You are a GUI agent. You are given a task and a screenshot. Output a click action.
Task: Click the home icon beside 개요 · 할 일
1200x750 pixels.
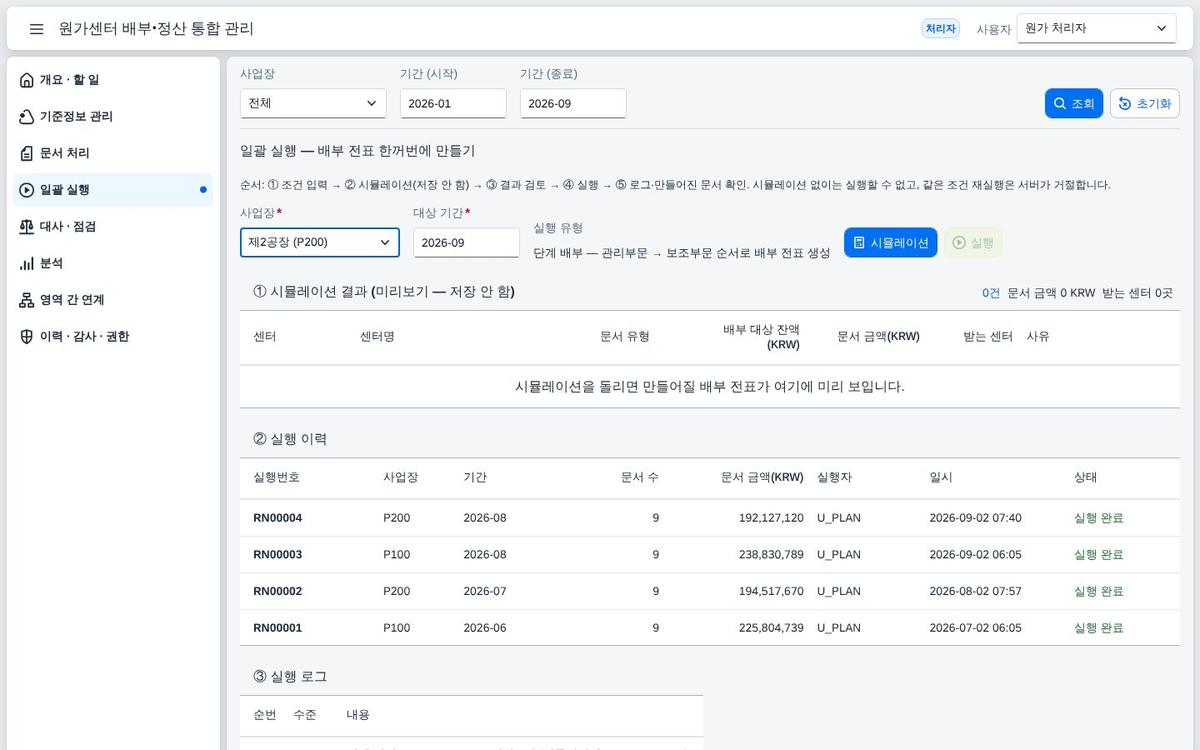click(x=27, y=80)
